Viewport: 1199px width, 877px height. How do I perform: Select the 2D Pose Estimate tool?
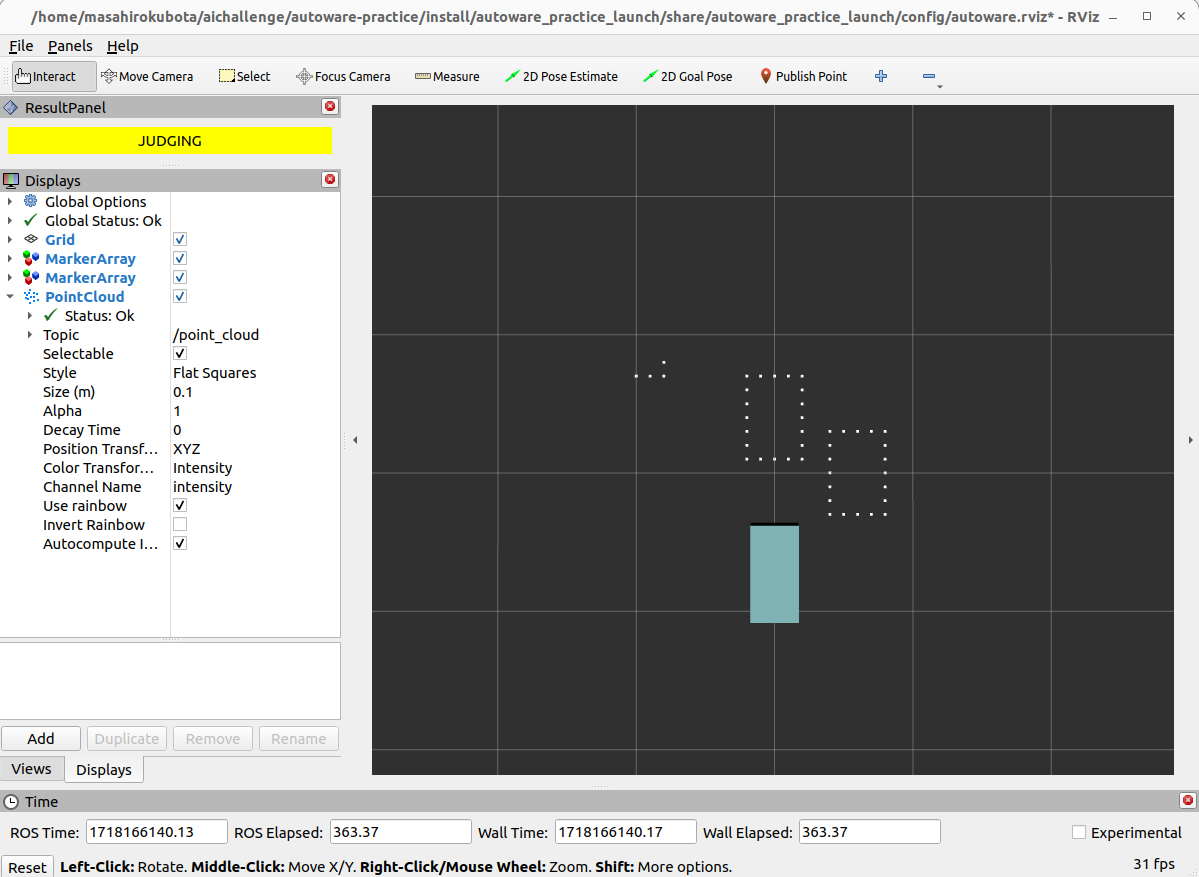click(561, 76)
